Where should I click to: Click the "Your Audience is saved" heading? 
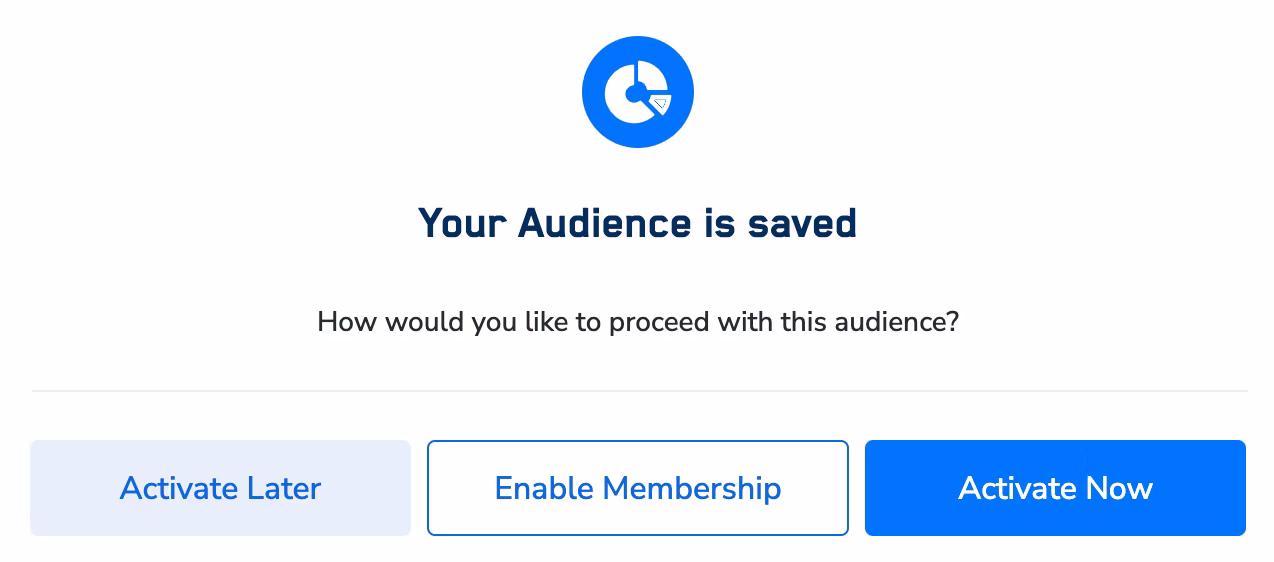(638, 223)
